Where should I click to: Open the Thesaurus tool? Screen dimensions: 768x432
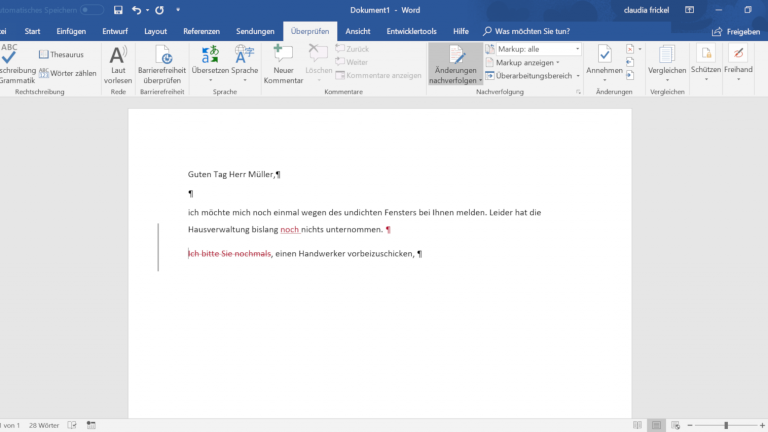[x=61, y=54]
